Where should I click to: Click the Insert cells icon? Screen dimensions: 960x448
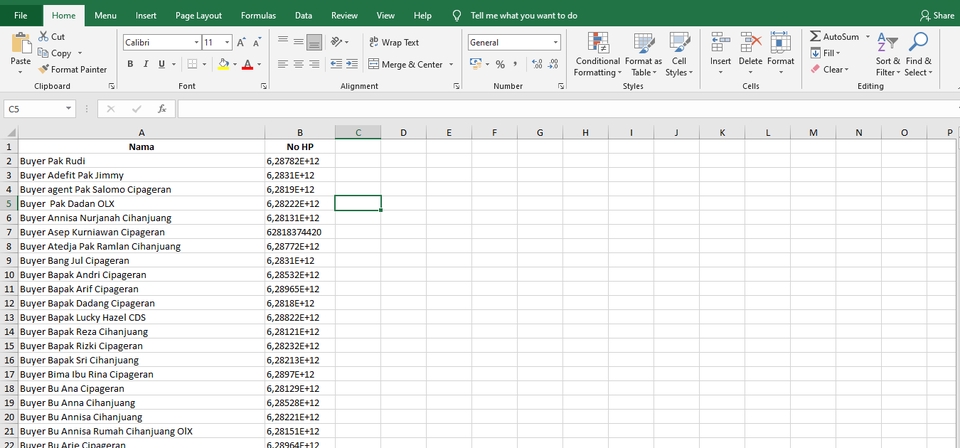[x=721, y=42]
